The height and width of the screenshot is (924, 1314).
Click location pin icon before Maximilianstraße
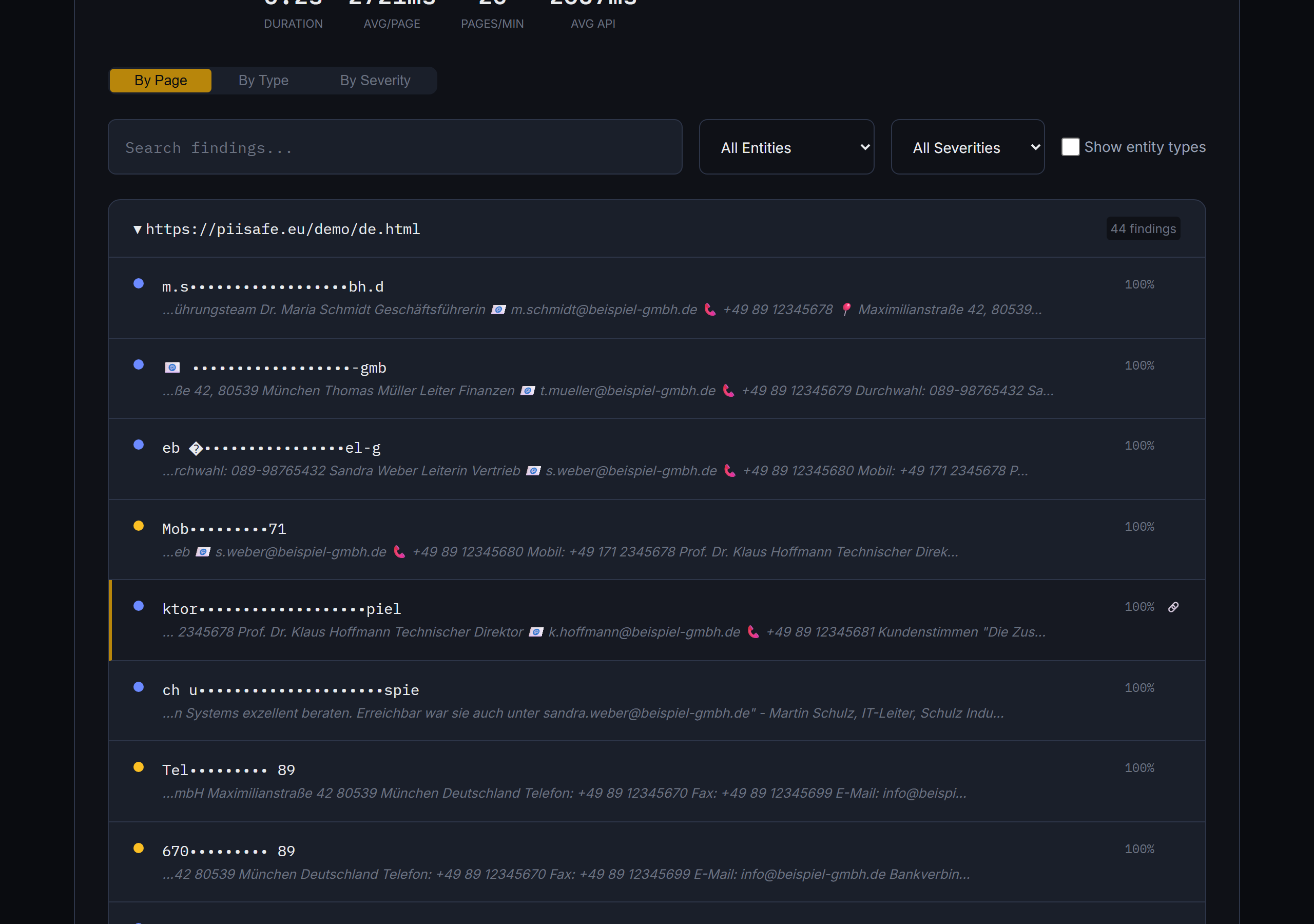pyautogui.click(x=846, y=310)
